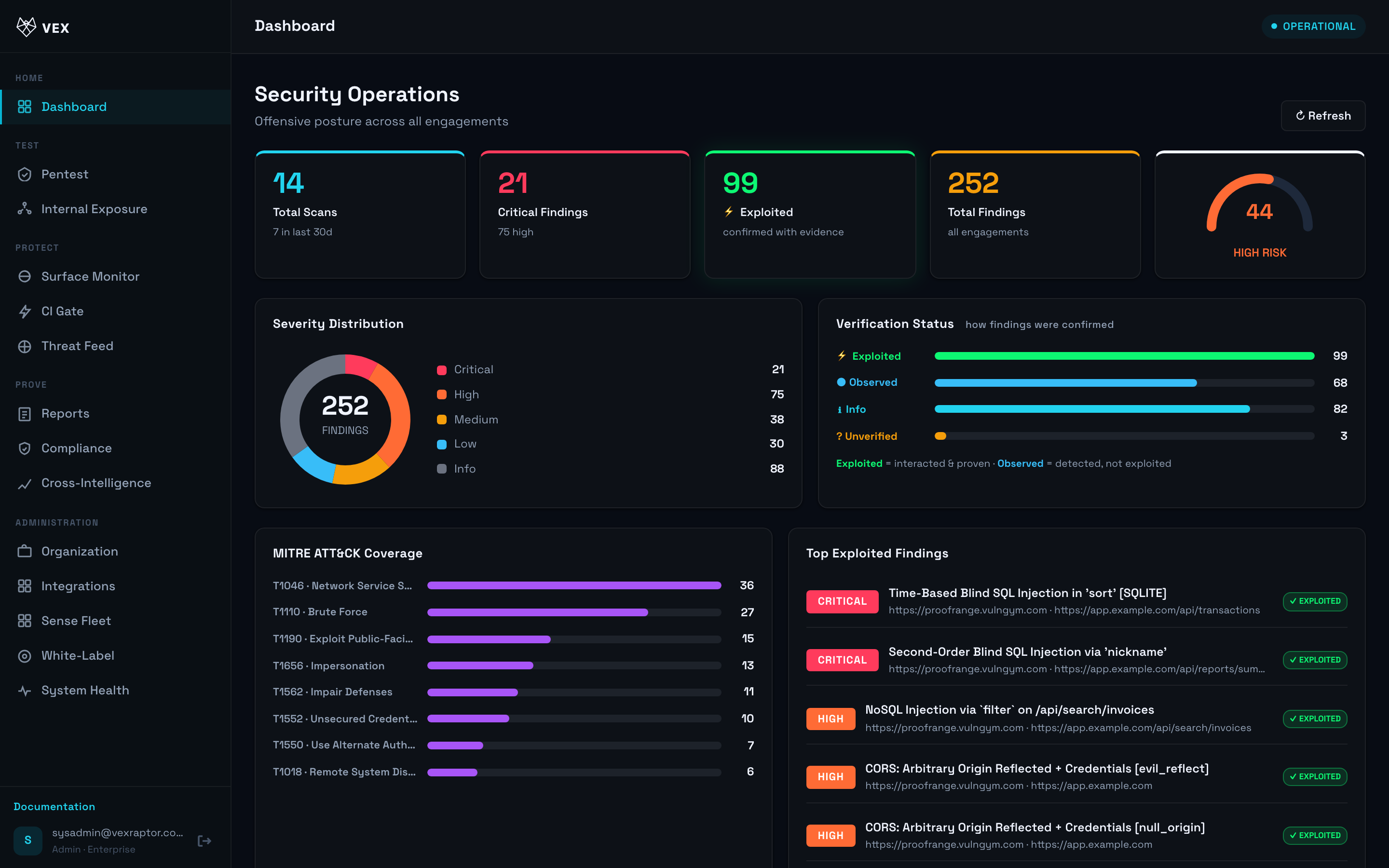
Task: Click 'T1562 · Impair Defenses' row label
Action: [332, 692]
